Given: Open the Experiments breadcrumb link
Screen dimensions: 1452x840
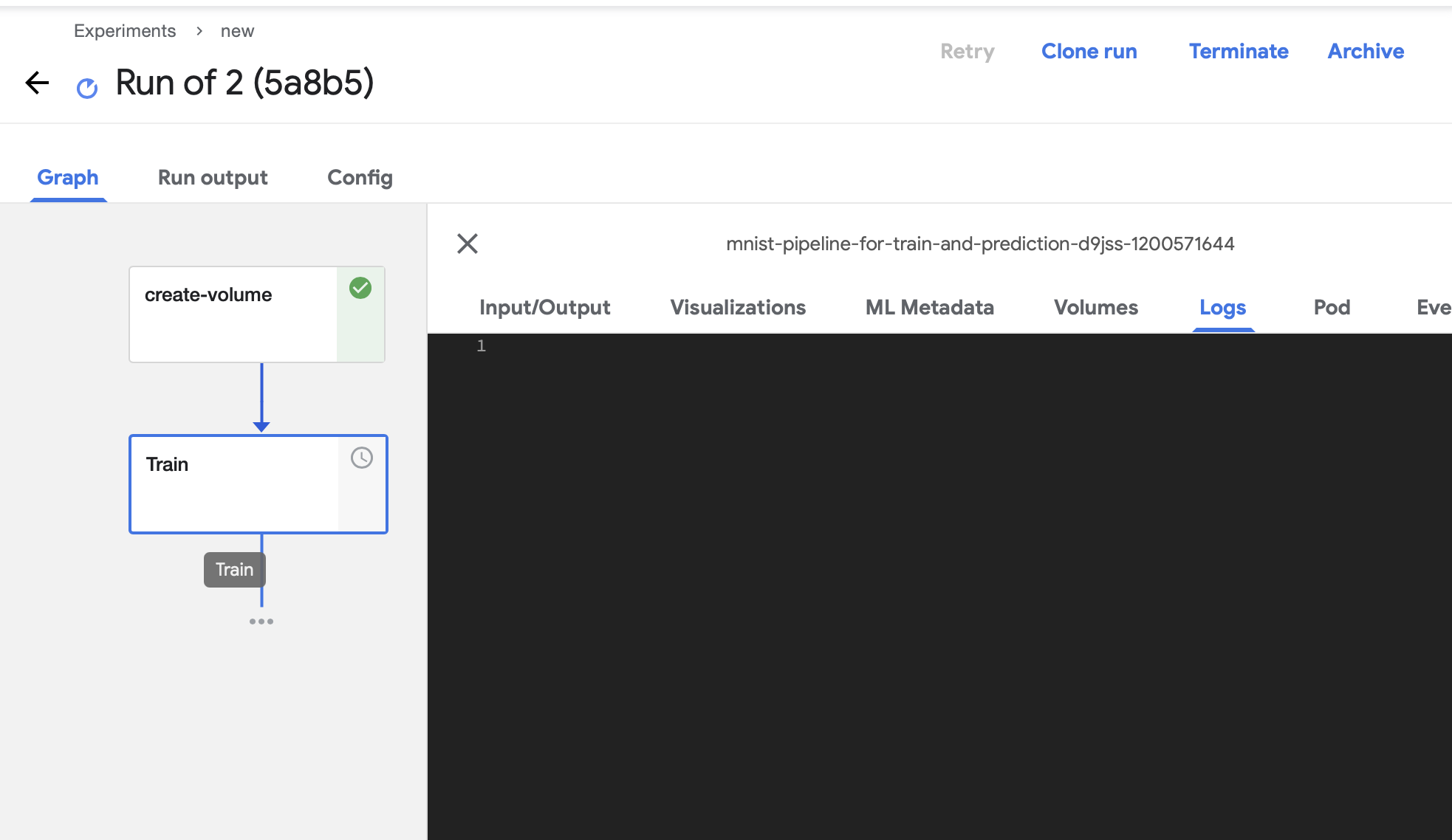Looking at the screenshot, I should point(125,31).
